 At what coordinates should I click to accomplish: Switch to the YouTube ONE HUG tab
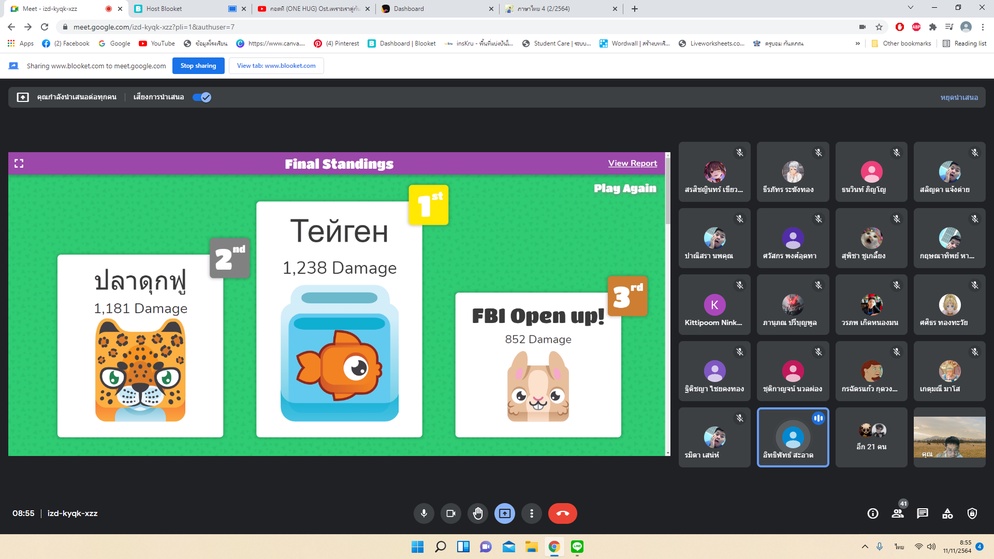pos(311,9)
